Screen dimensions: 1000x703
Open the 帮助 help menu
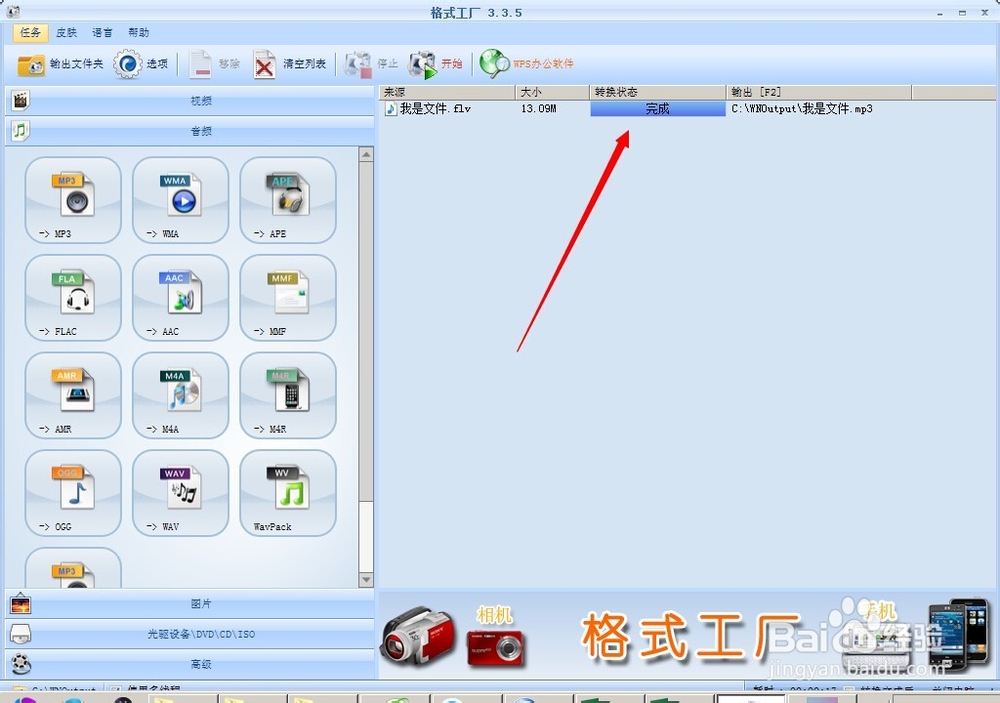[x=140, y=32]
